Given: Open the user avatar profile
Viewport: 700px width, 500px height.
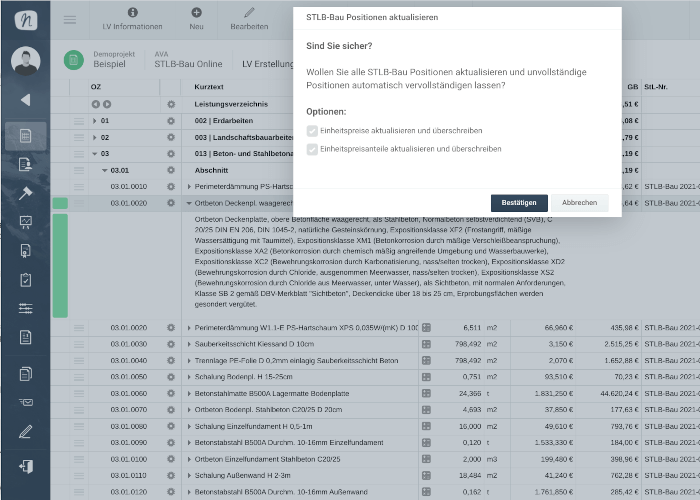Looking at the screenshot, I should 26,61.
